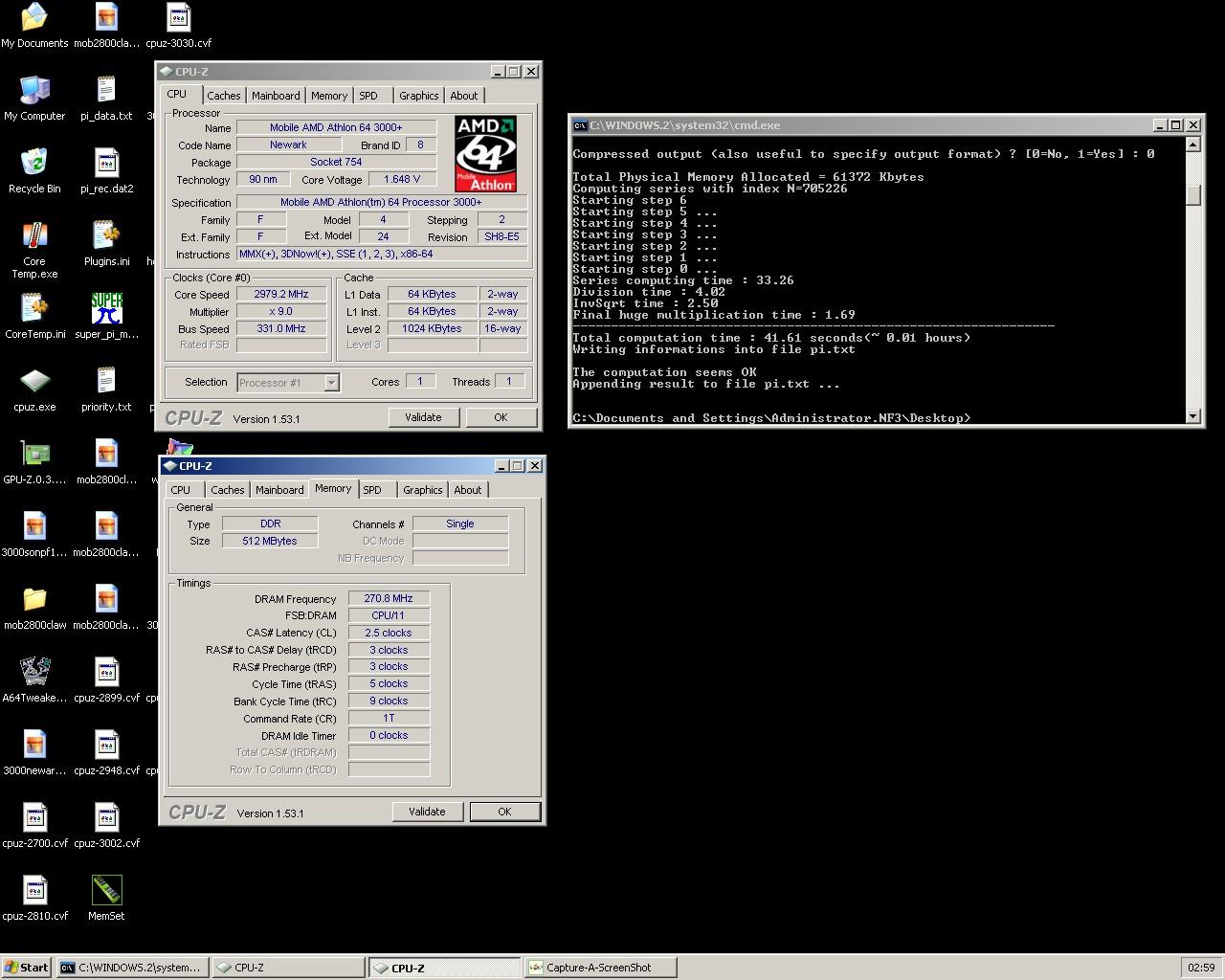The image size is (1225, 980).
Task: Select the cpuz-3002.cvf file icon
Action: coord(106,825)
